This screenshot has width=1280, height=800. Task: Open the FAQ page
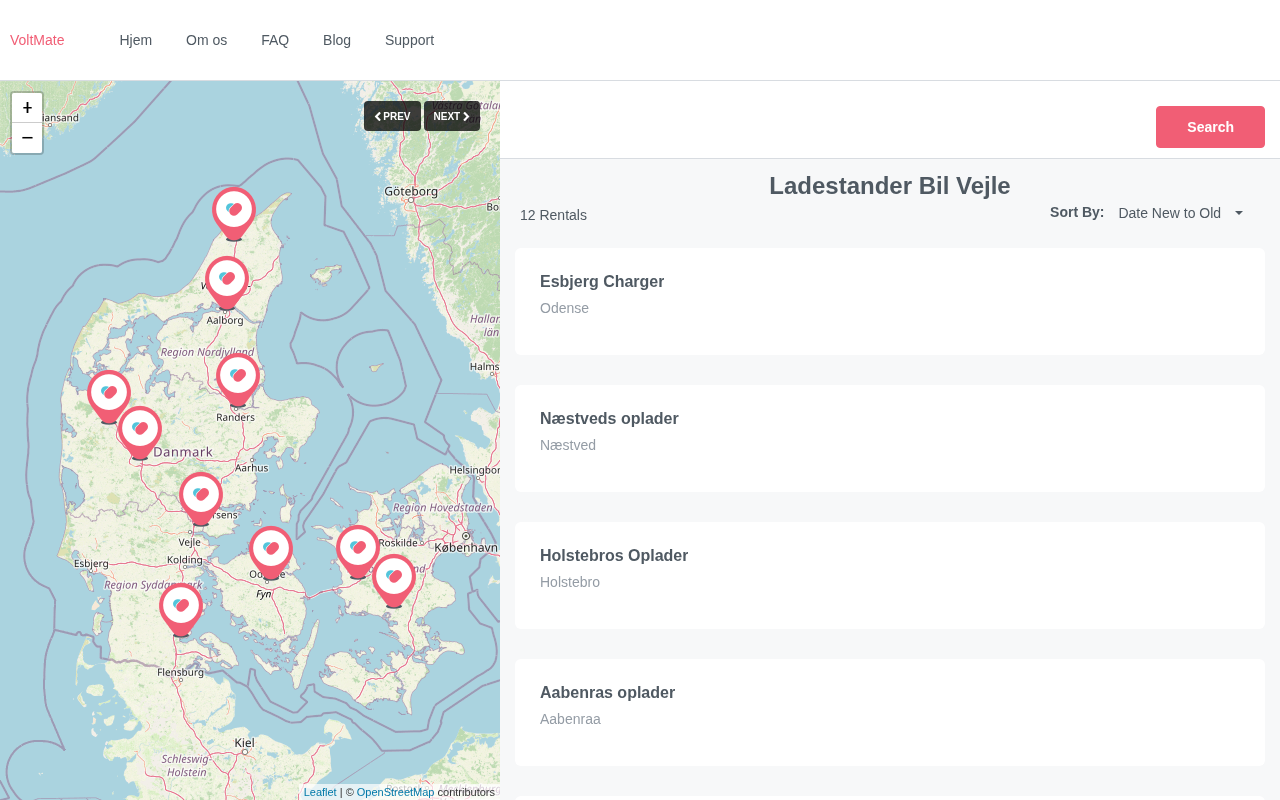(275, 40)
